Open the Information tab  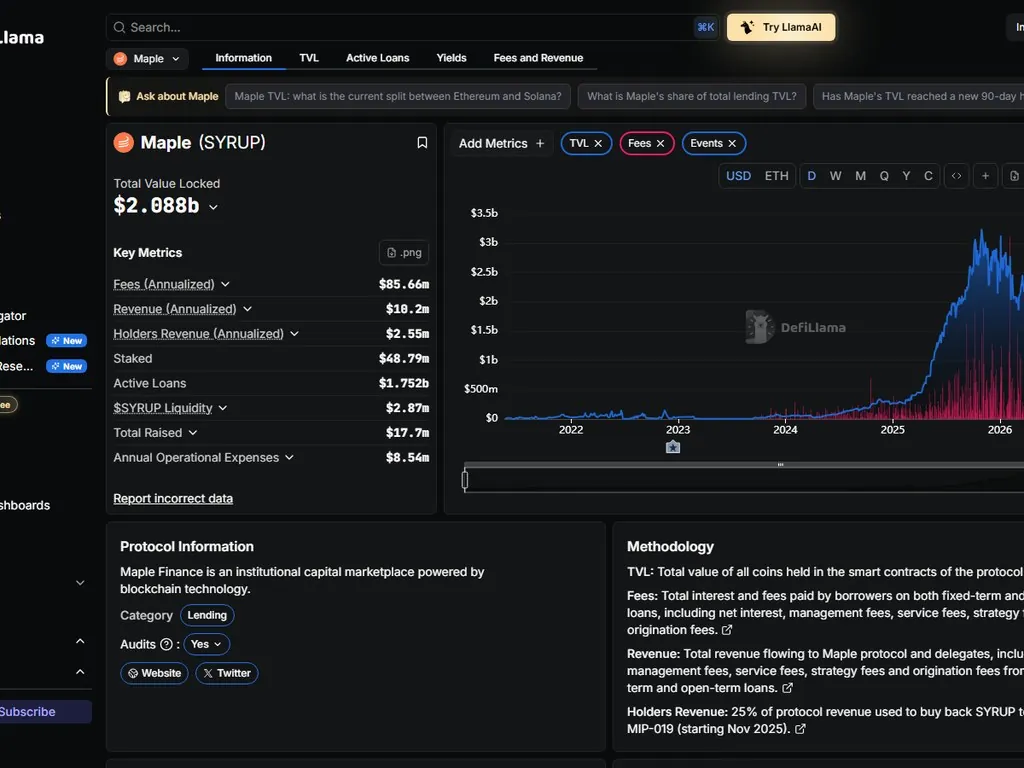pos(244,58)
